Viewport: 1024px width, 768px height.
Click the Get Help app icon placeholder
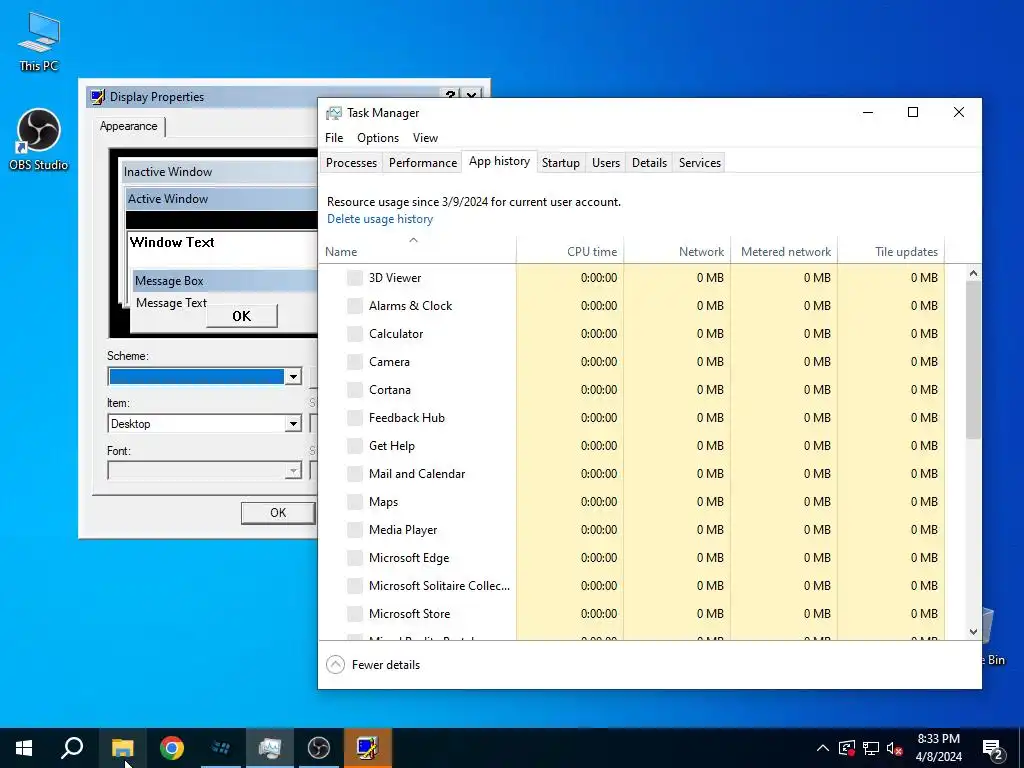click(x=355, y=446)
